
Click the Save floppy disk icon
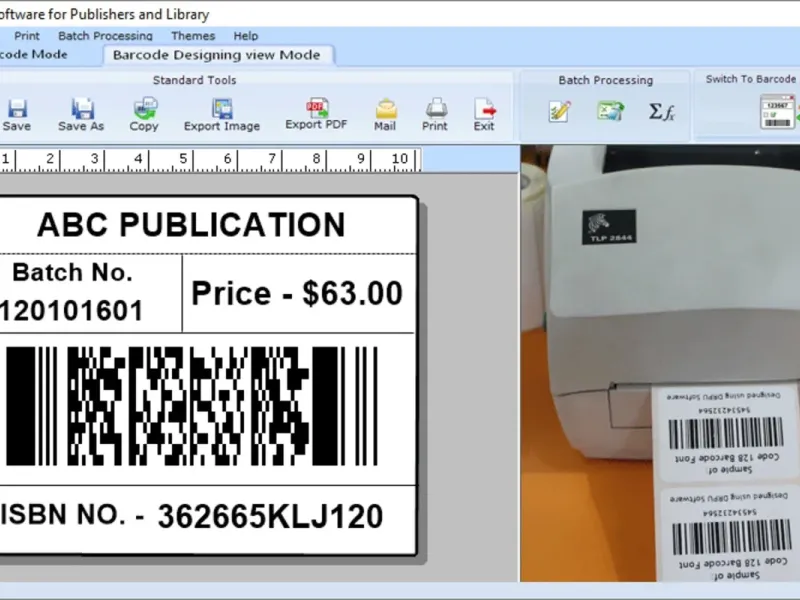point(17,108)
